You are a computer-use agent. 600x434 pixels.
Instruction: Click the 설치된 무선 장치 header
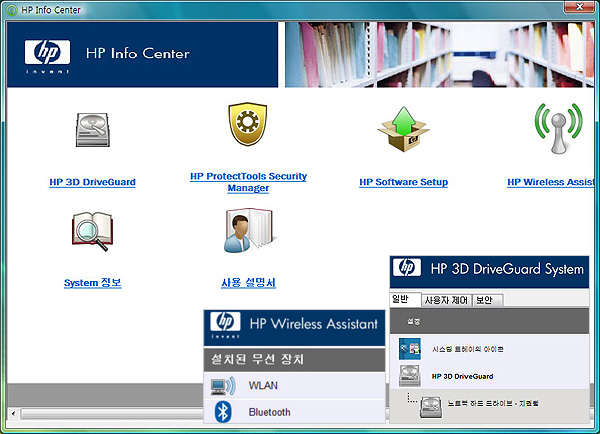[294, 359]
